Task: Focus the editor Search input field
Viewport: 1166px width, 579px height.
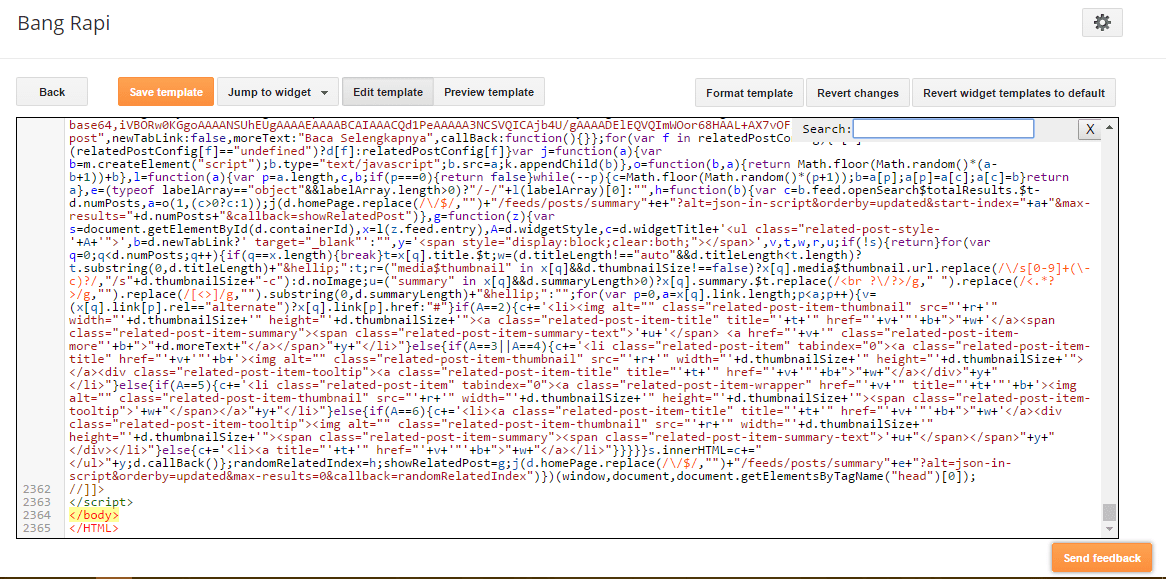Action: [x=944, y=129]
